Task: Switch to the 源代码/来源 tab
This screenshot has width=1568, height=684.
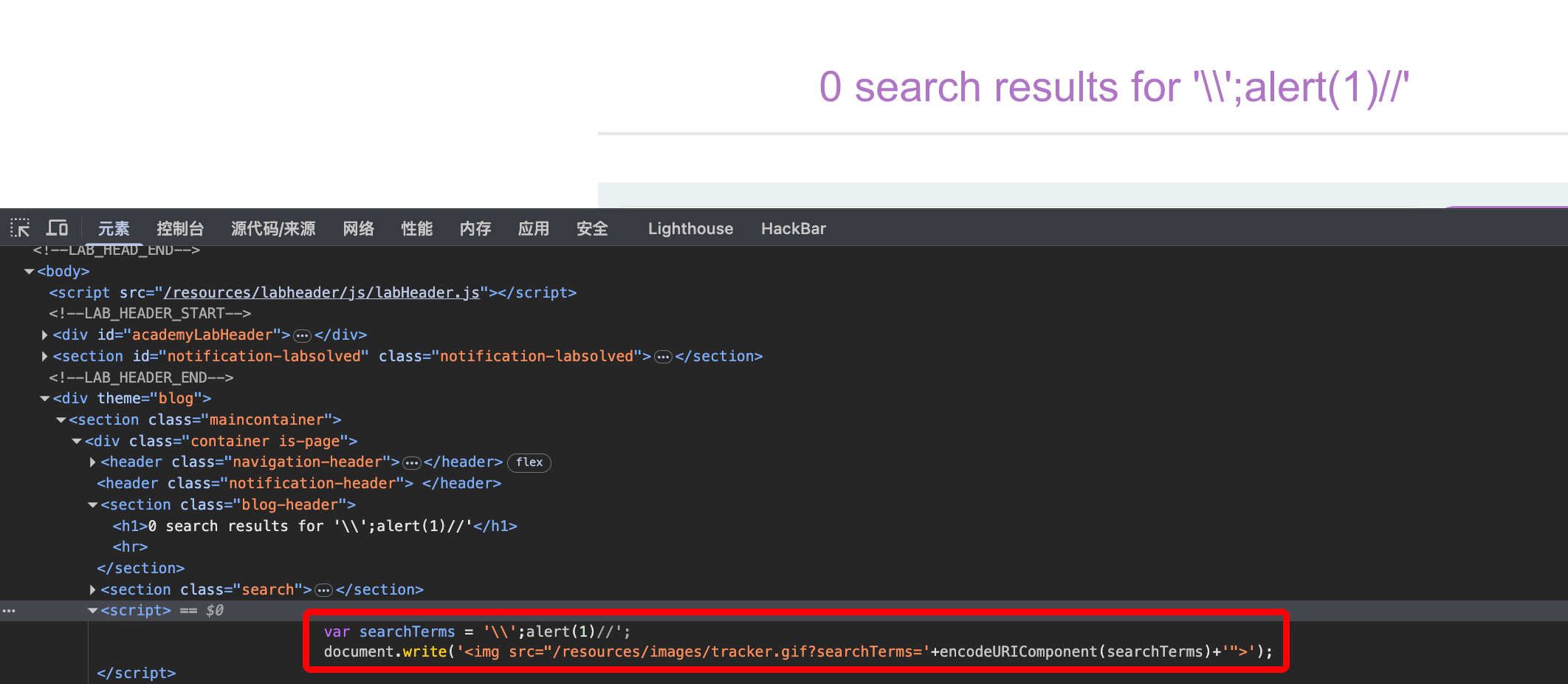Action: click(273, 229)
